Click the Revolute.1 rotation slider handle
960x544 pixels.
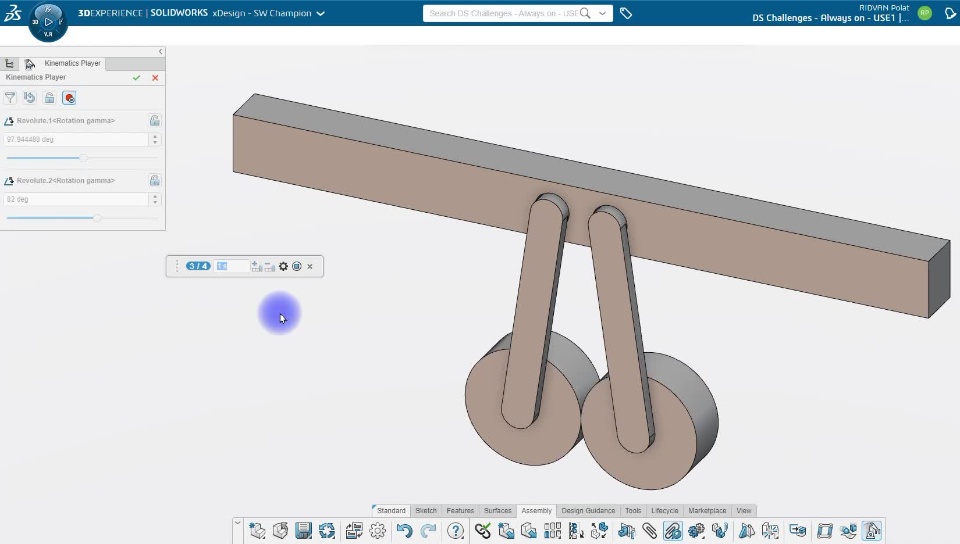pos(83,158)
